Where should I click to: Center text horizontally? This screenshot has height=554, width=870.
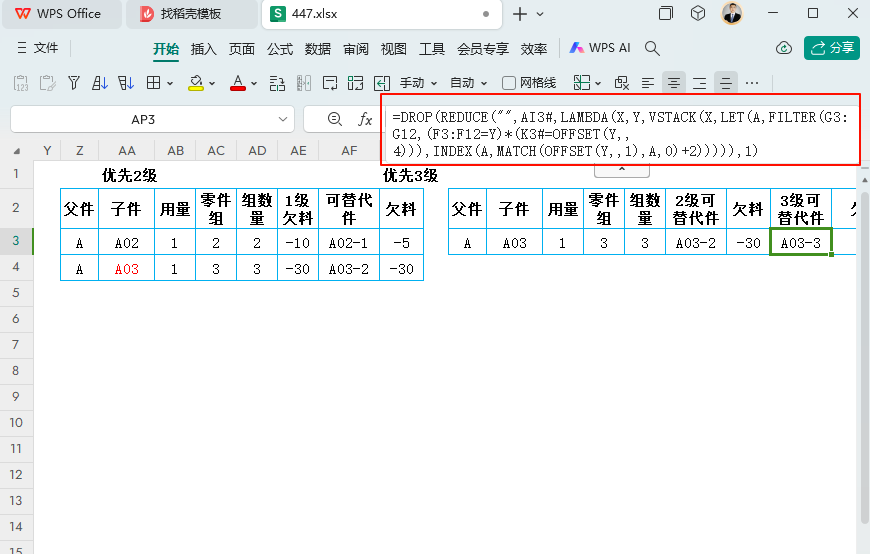point(674,83)
